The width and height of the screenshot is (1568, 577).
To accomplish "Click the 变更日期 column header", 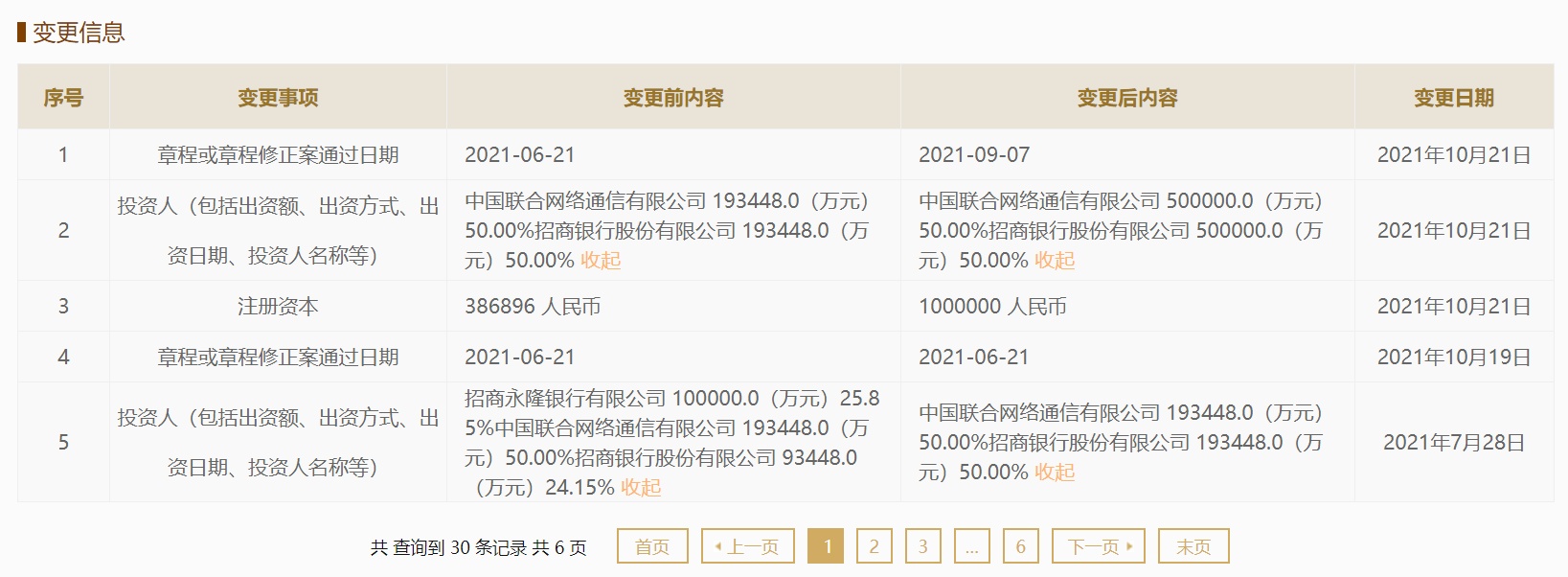I will (x=1453, y=98).
